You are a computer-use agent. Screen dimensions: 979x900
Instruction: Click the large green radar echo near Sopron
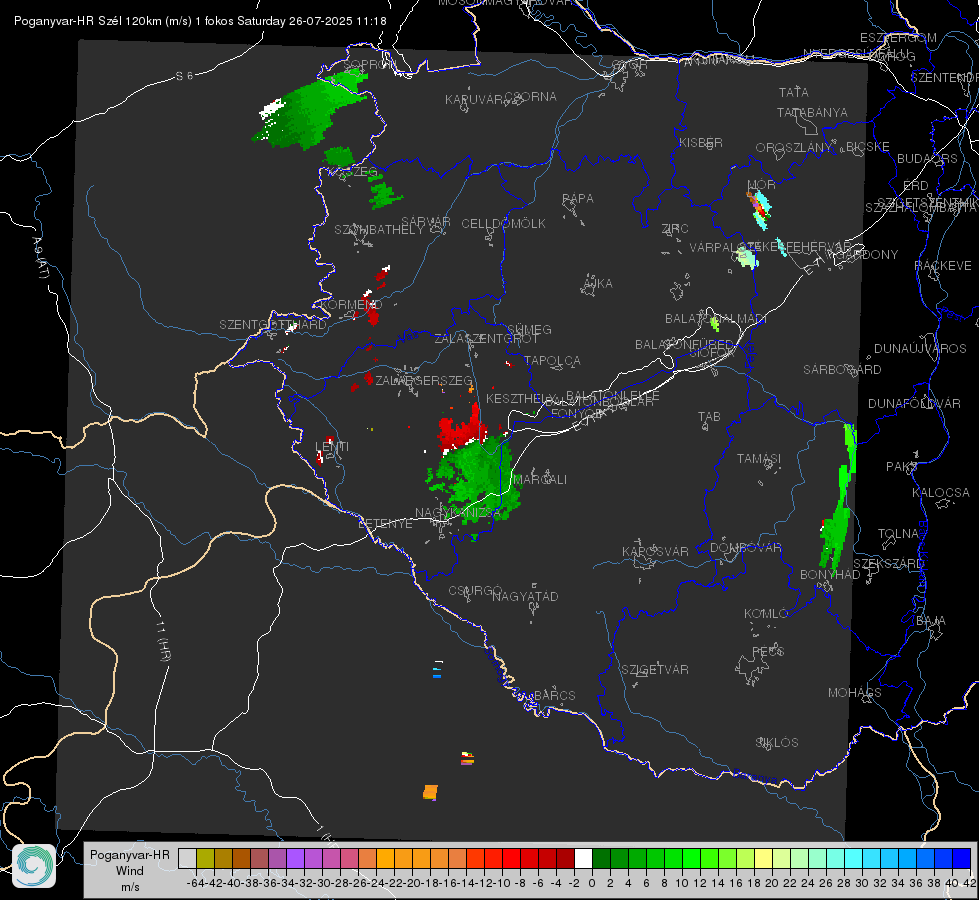click(312, 111)
